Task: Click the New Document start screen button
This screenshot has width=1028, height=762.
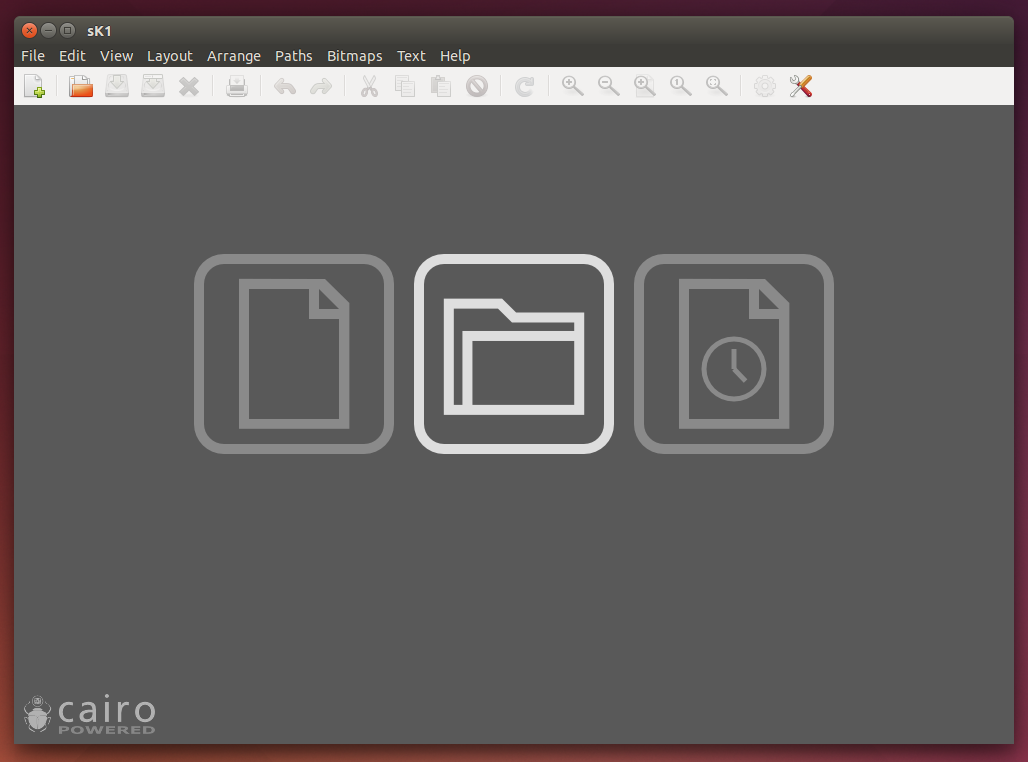Action: (x=293, y=353)
